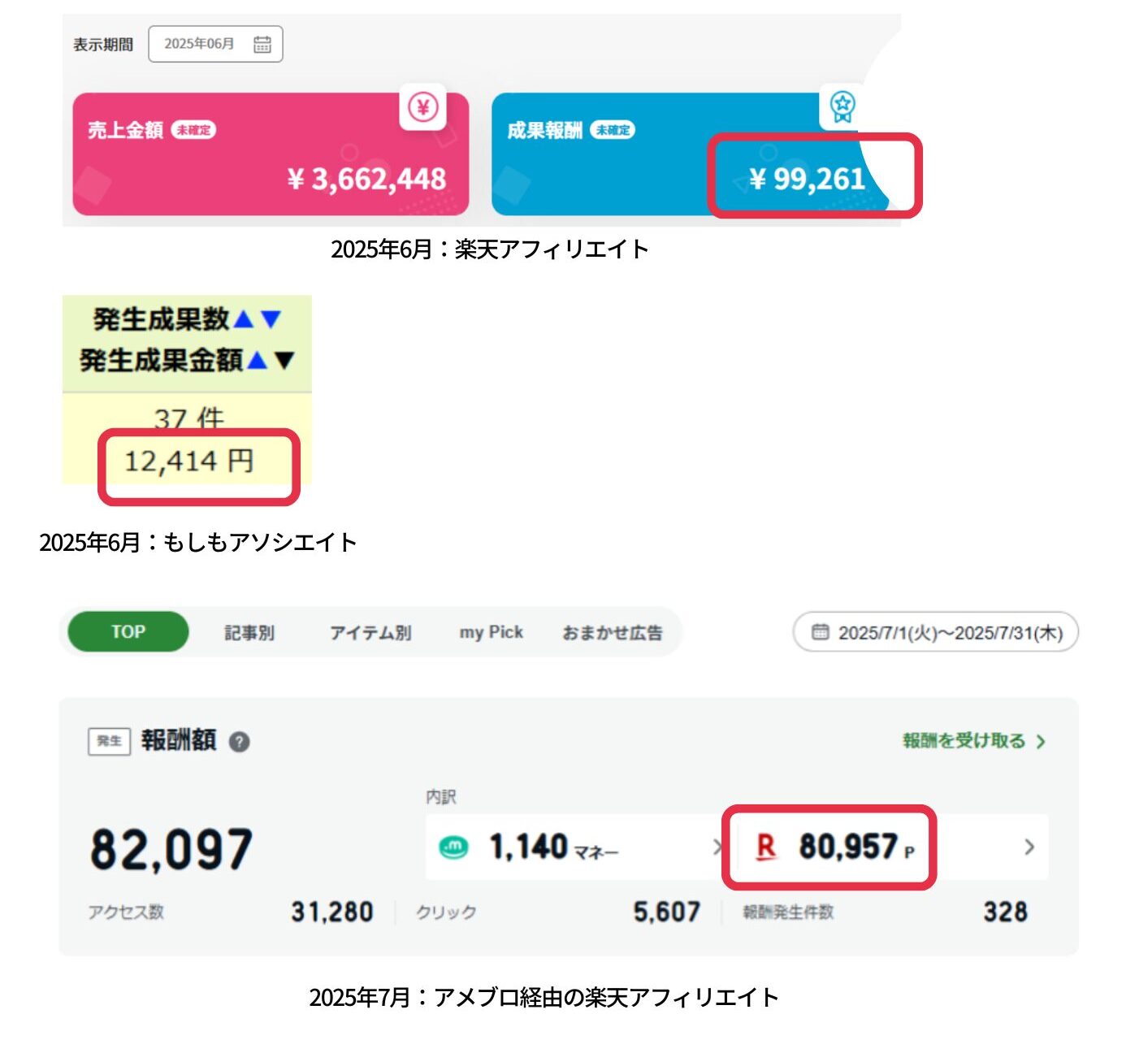Expand Rakuten points details with the right chevron
Viewport: 1148px width, 1040px height.
point(1029,847)
